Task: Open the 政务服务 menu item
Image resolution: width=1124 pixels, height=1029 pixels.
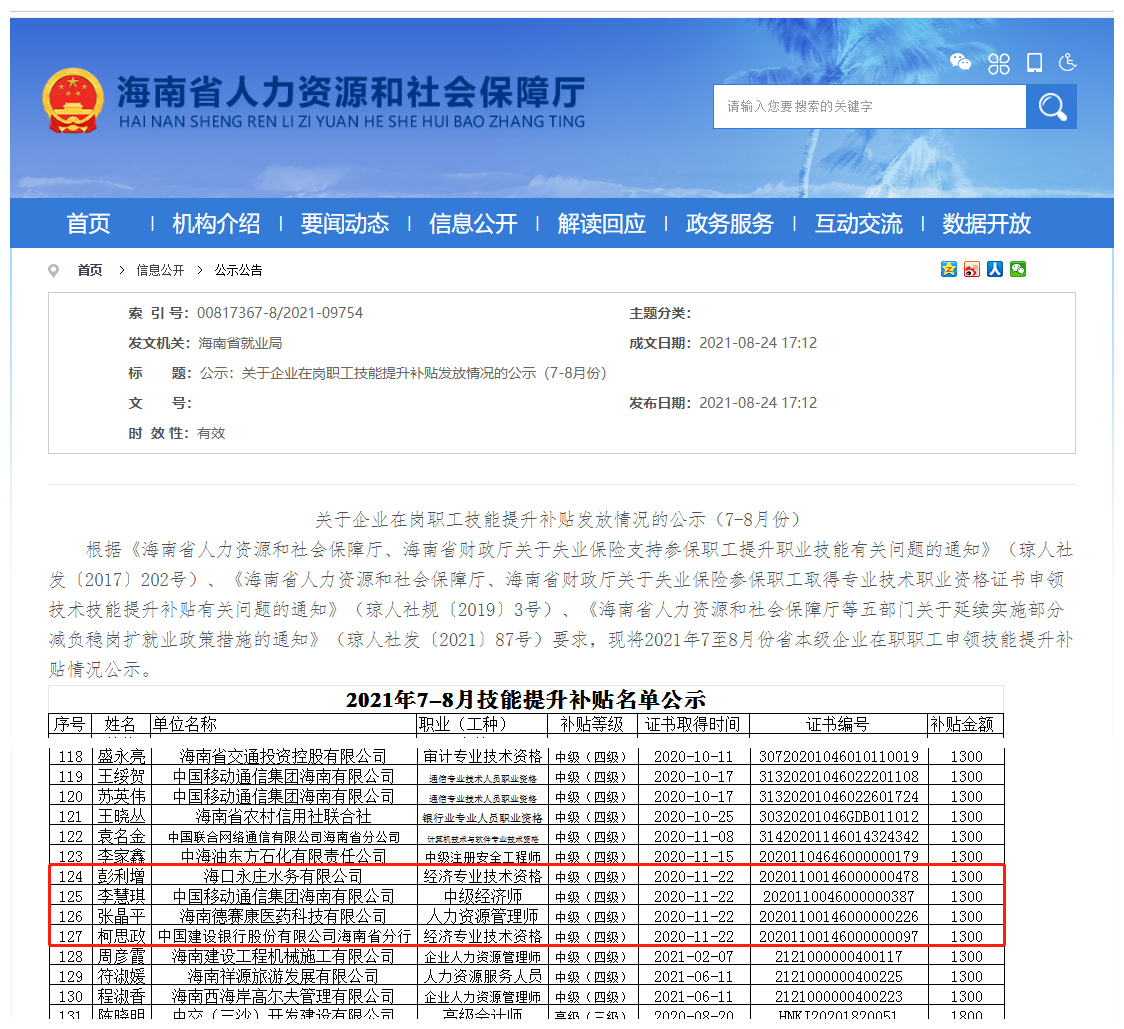Action: (729, 224)
